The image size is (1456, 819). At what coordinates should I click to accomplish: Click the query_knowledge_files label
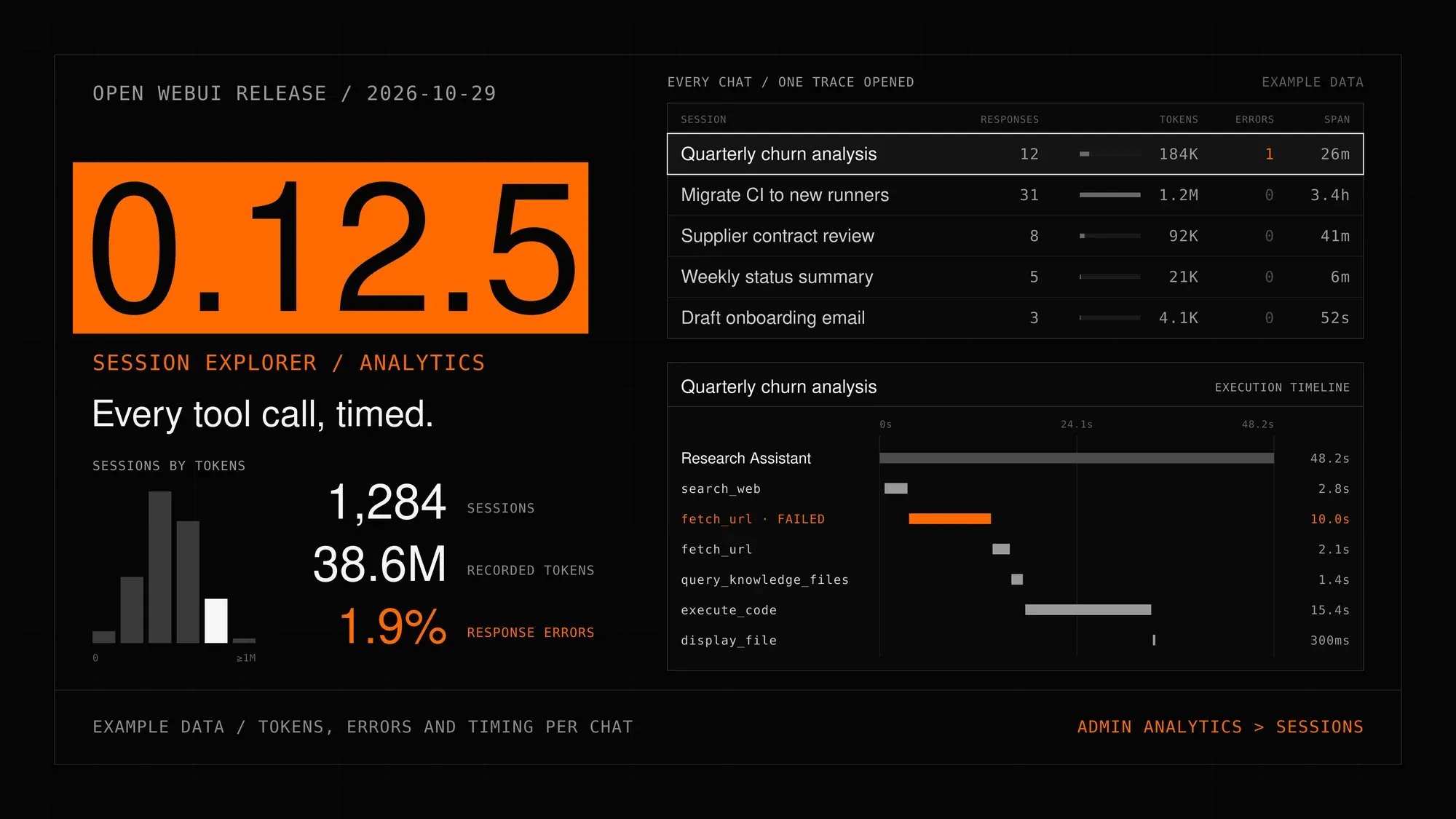point(764,579)
